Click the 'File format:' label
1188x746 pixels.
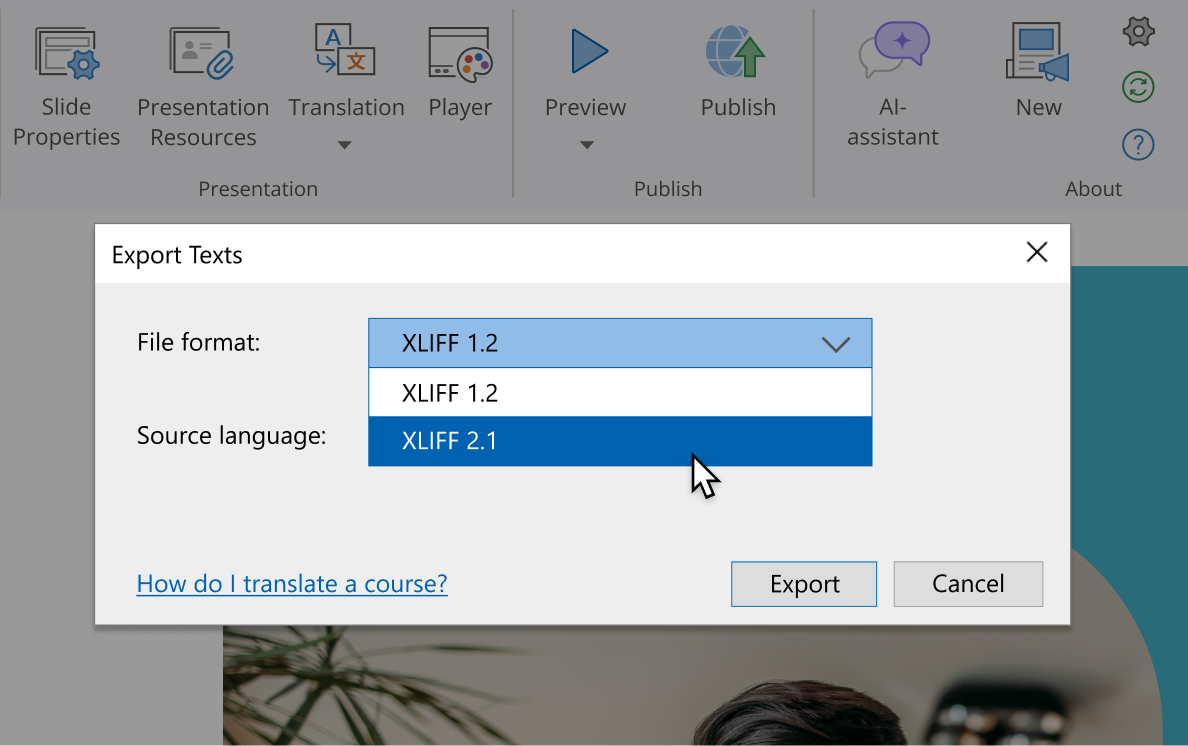pyautogui.click(x=199, y=342)
